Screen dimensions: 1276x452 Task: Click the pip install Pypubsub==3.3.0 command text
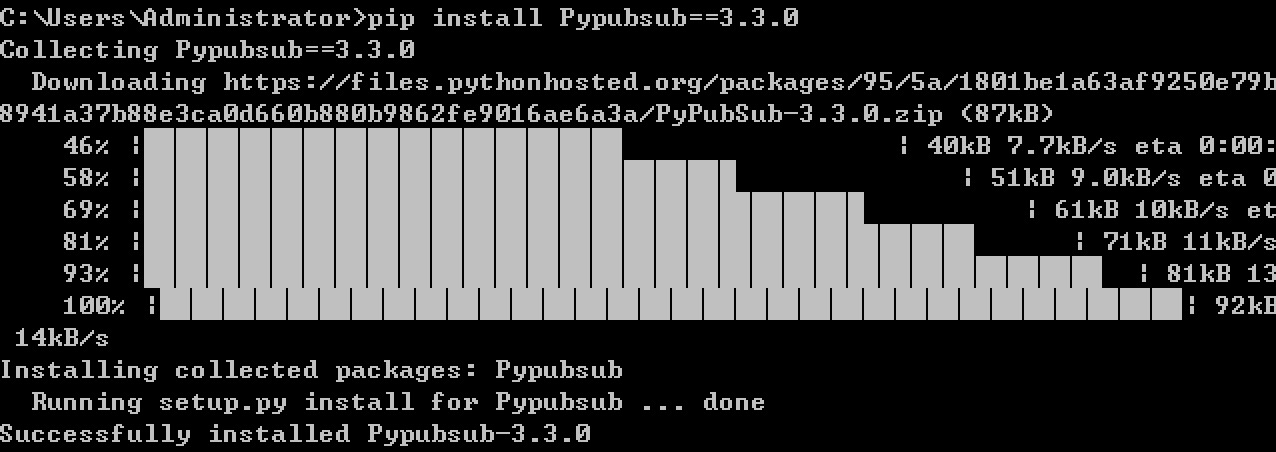(583, 18)
